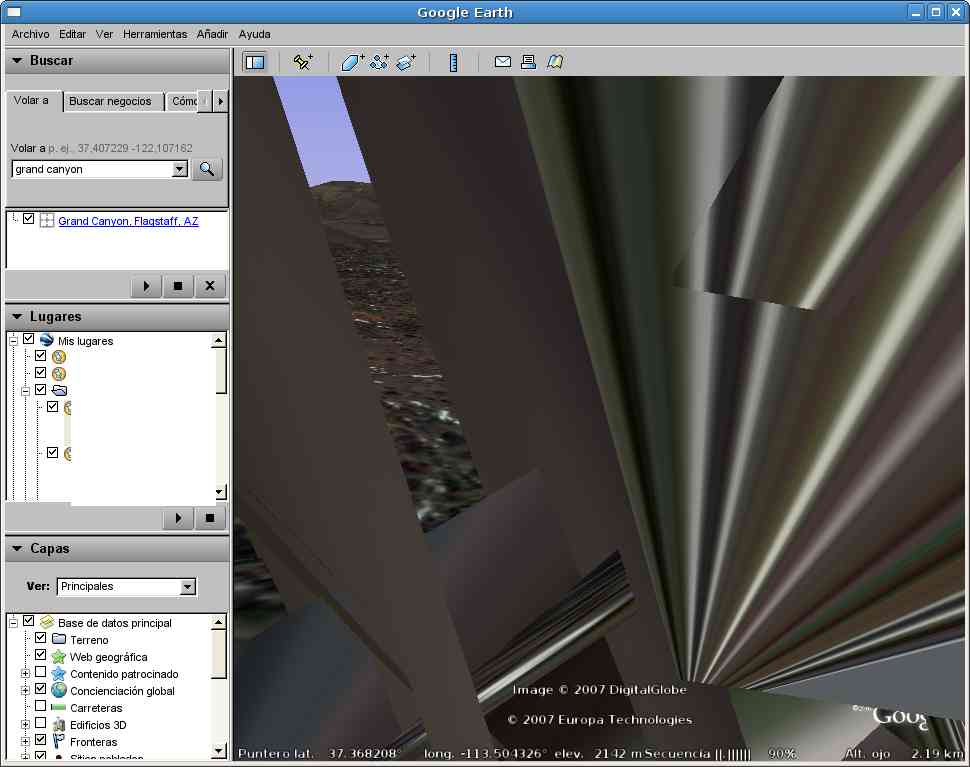Expand the Contenido patrocinado tree node
Screen dimensions: 970x767
pos(25,673)
